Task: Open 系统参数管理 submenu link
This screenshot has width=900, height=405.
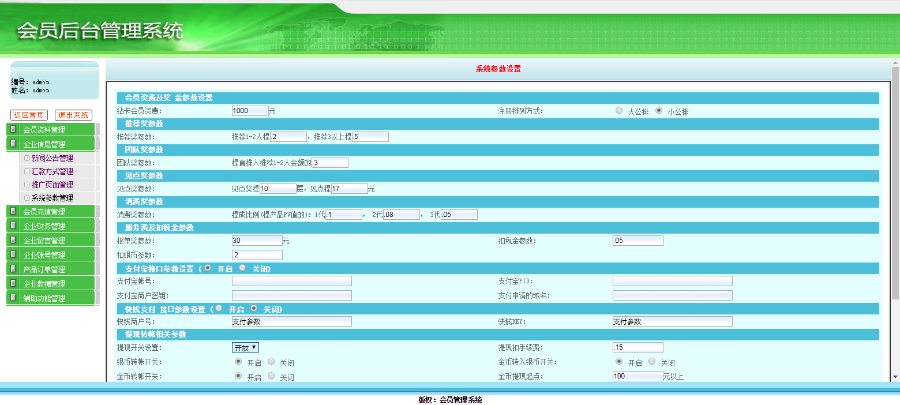Action: click(52, 198)
